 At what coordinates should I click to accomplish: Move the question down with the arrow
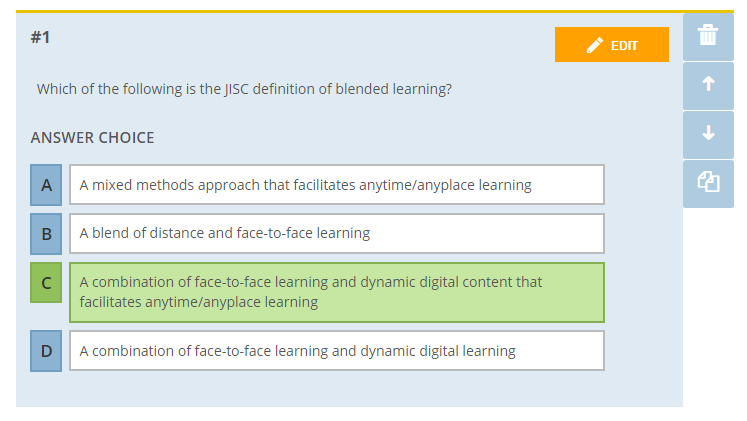point(708,134)
